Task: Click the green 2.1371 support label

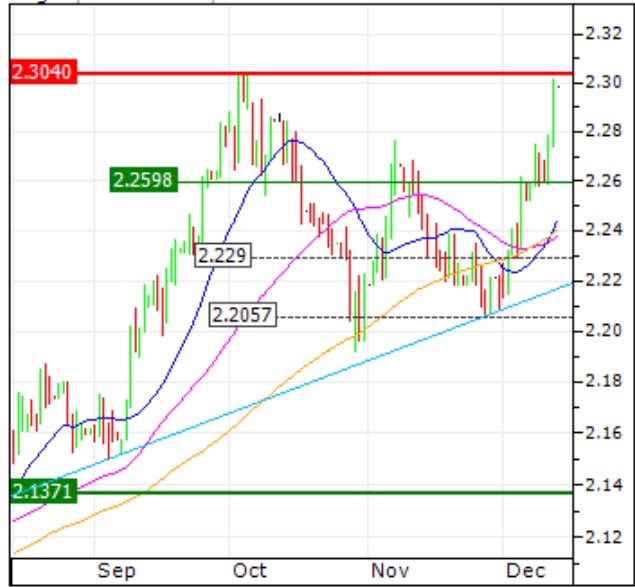Action: pyautogui.click(x=43, y=491)
